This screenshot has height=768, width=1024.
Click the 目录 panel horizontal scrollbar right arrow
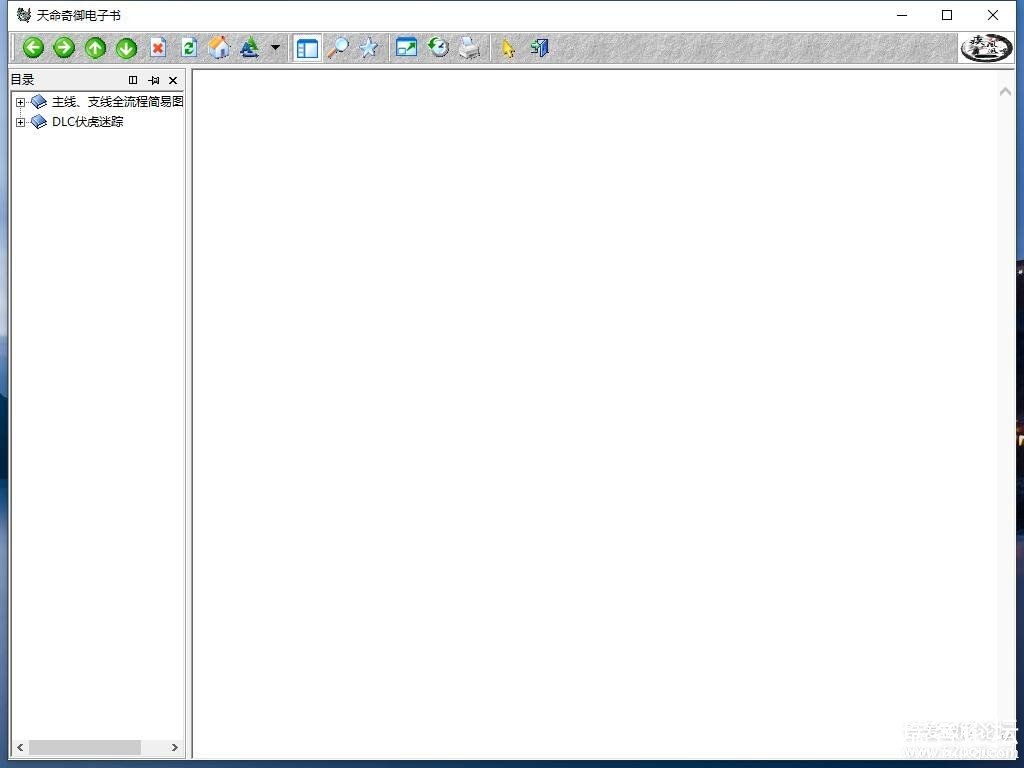174,748
